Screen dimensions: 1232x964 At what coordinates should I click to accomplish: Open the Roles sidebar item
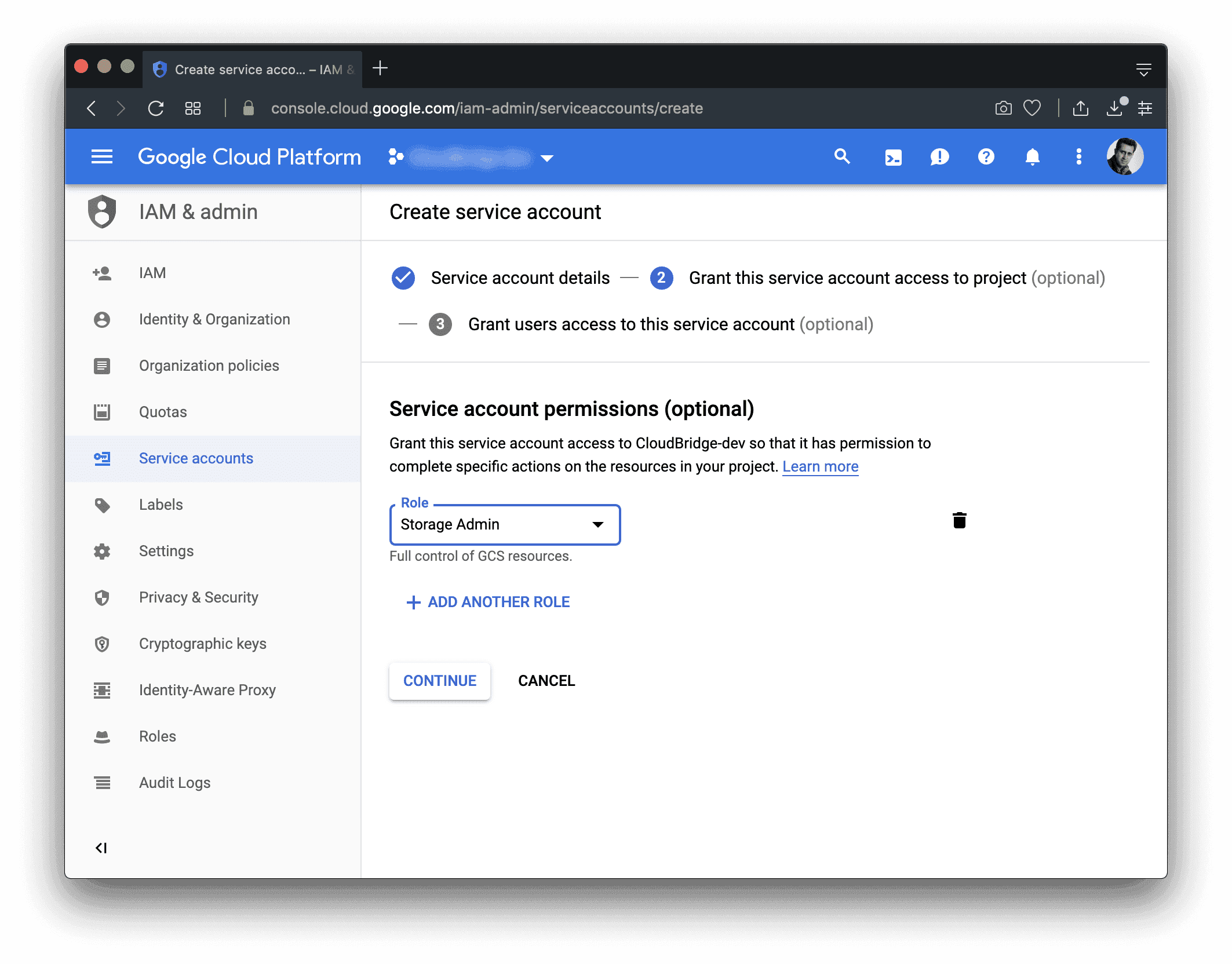(x=157, y=736)
